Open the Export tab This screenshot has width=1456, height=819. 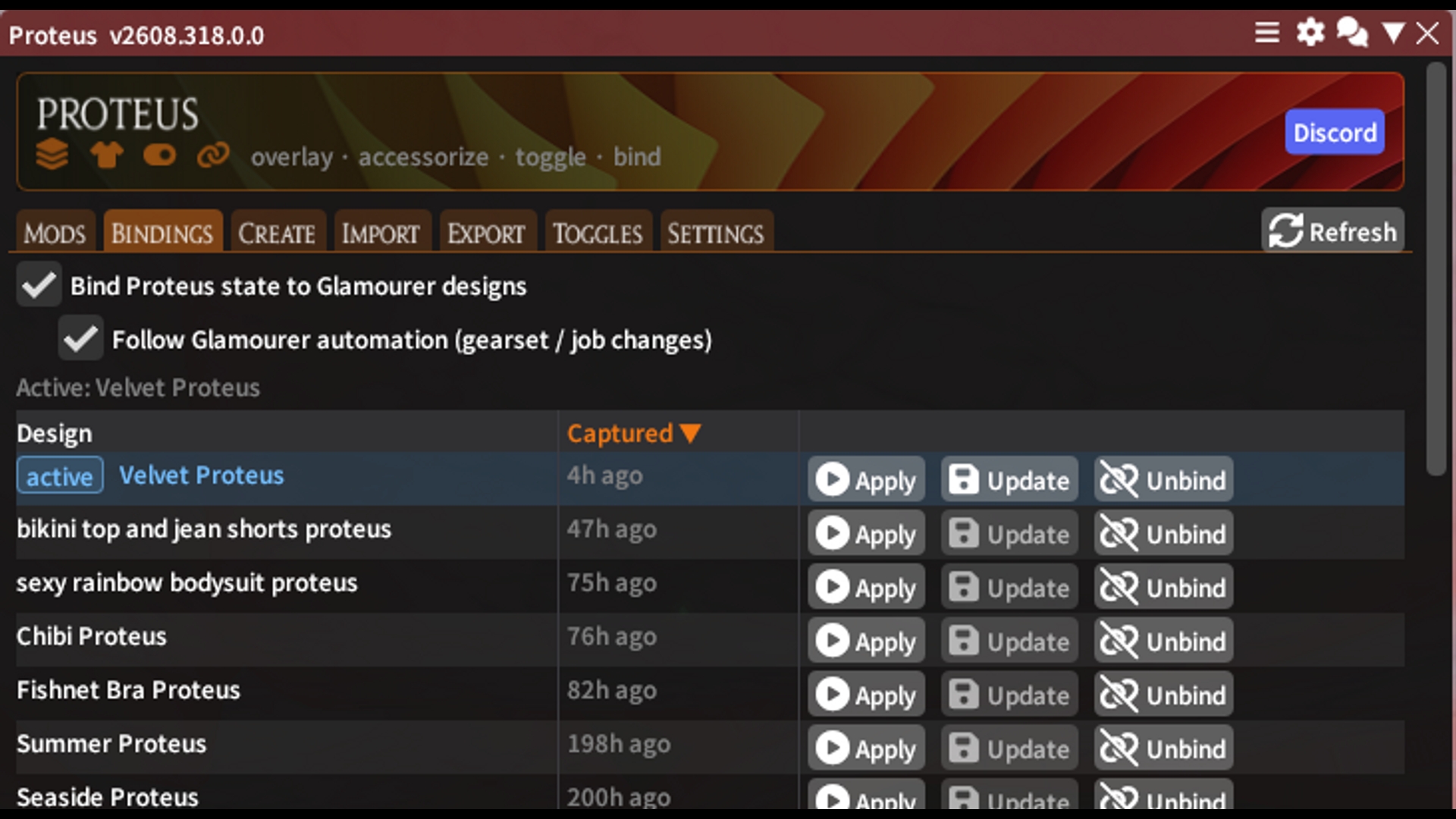pyautogui.click(x=486, y=232)
